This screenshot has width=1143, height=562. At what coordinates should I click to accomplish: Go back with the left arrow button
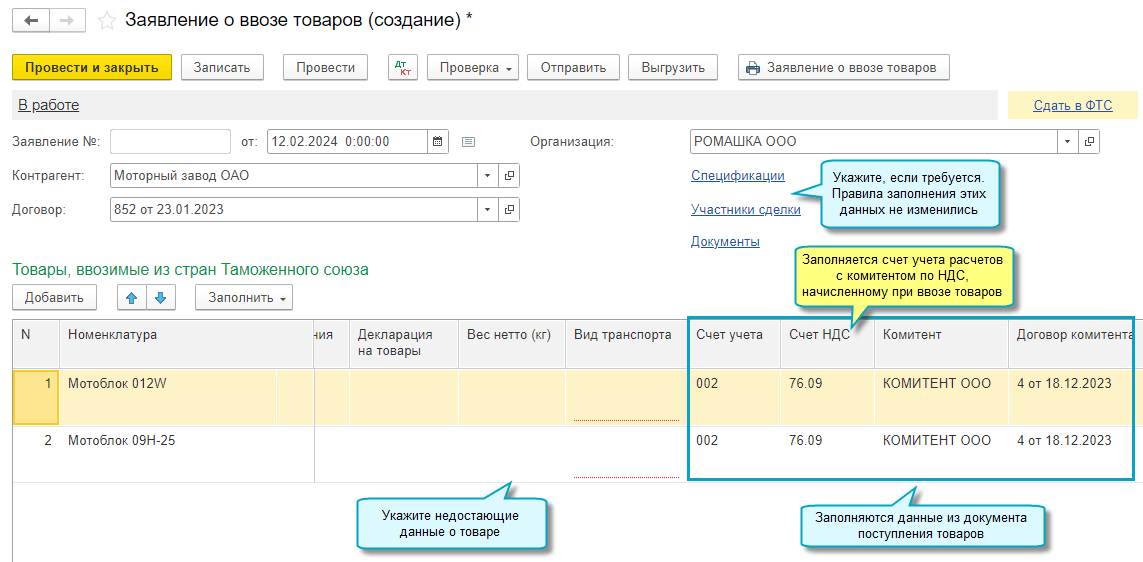(31, 20)
